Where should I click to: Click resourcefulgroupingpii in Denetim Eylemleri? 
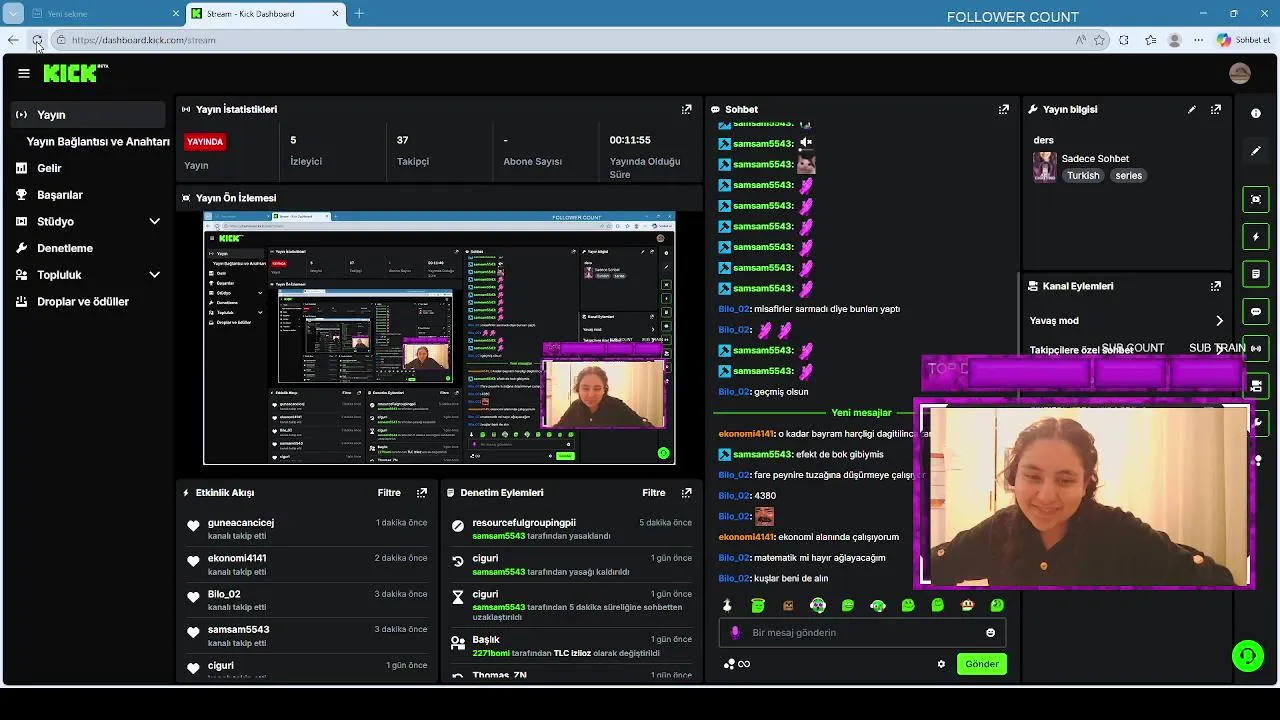[524, 523]
